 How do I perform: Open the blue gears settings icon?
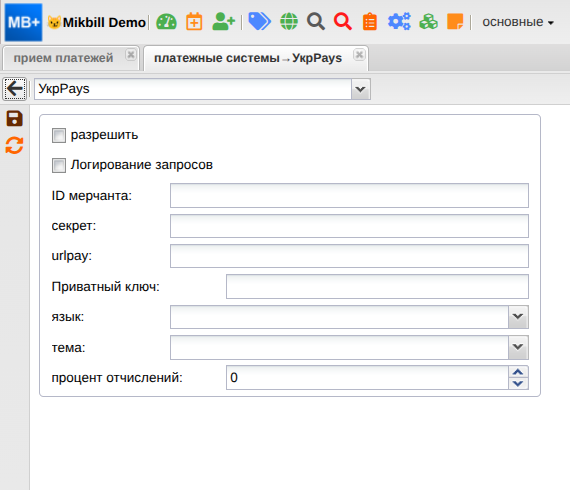click(x=399, y=22)
